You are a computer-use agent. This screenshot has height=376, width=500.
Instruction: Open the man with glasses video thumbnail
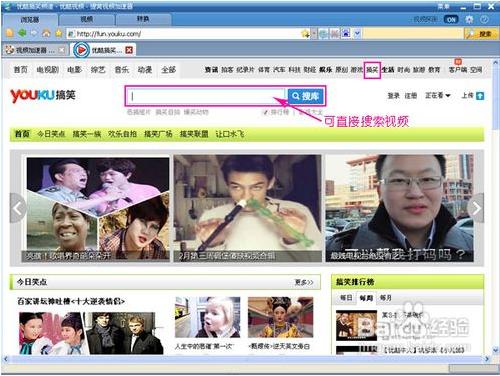coord(399,208)
